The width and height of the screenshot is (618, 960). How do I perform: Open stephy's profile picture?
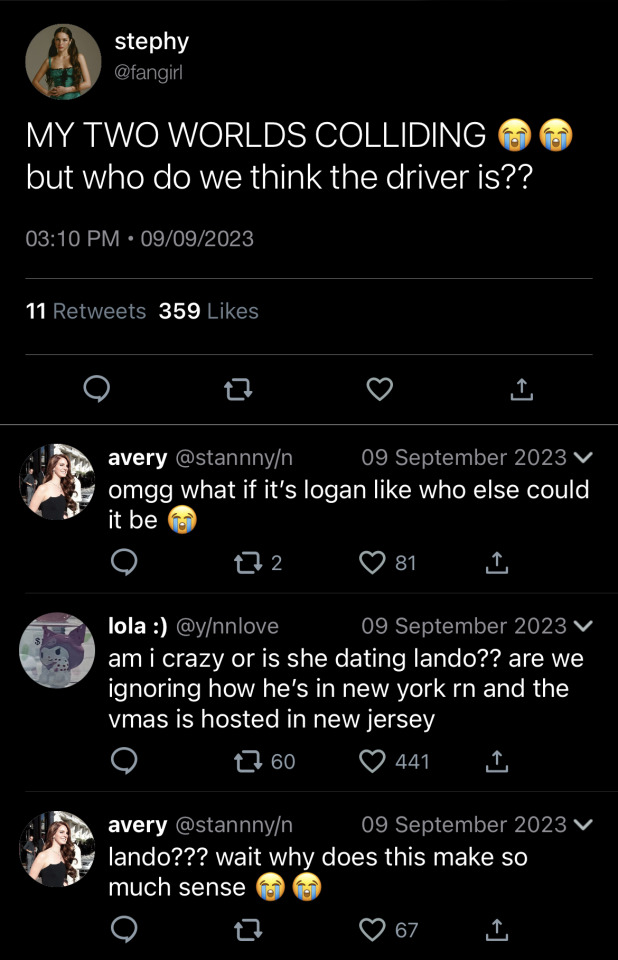(63, 61)
